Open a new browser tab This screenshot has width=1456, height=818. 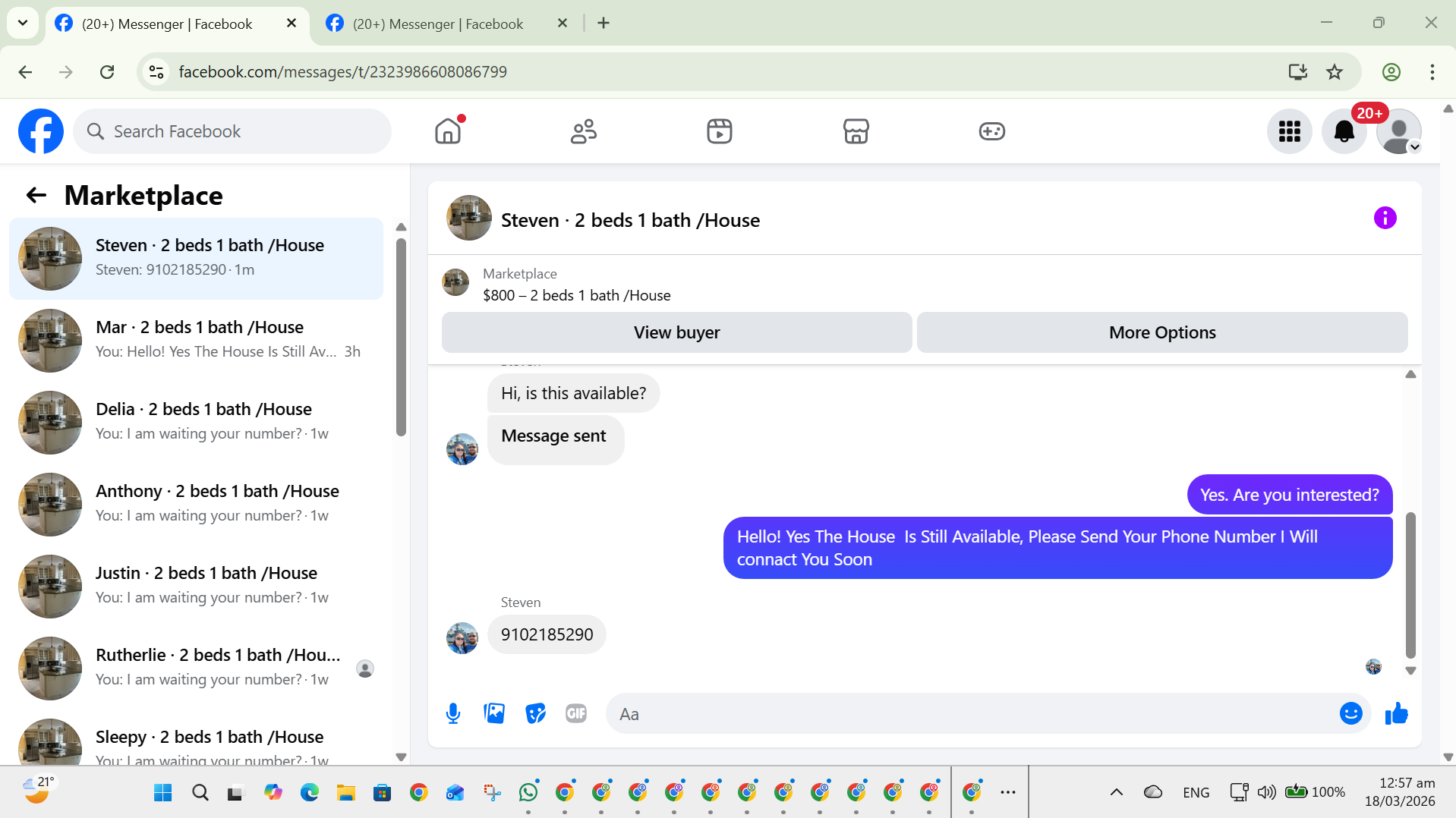coord(604,24)
